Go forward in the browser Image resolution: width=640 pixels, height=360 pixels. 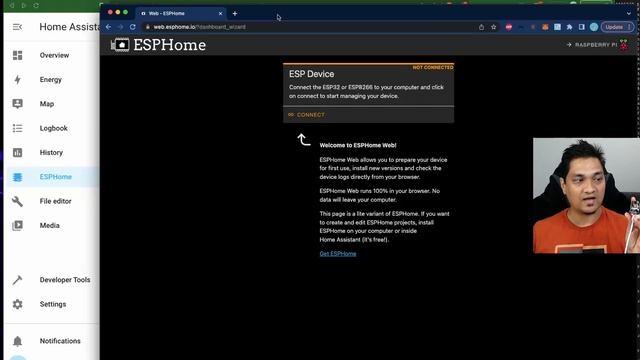coord(120,27)
